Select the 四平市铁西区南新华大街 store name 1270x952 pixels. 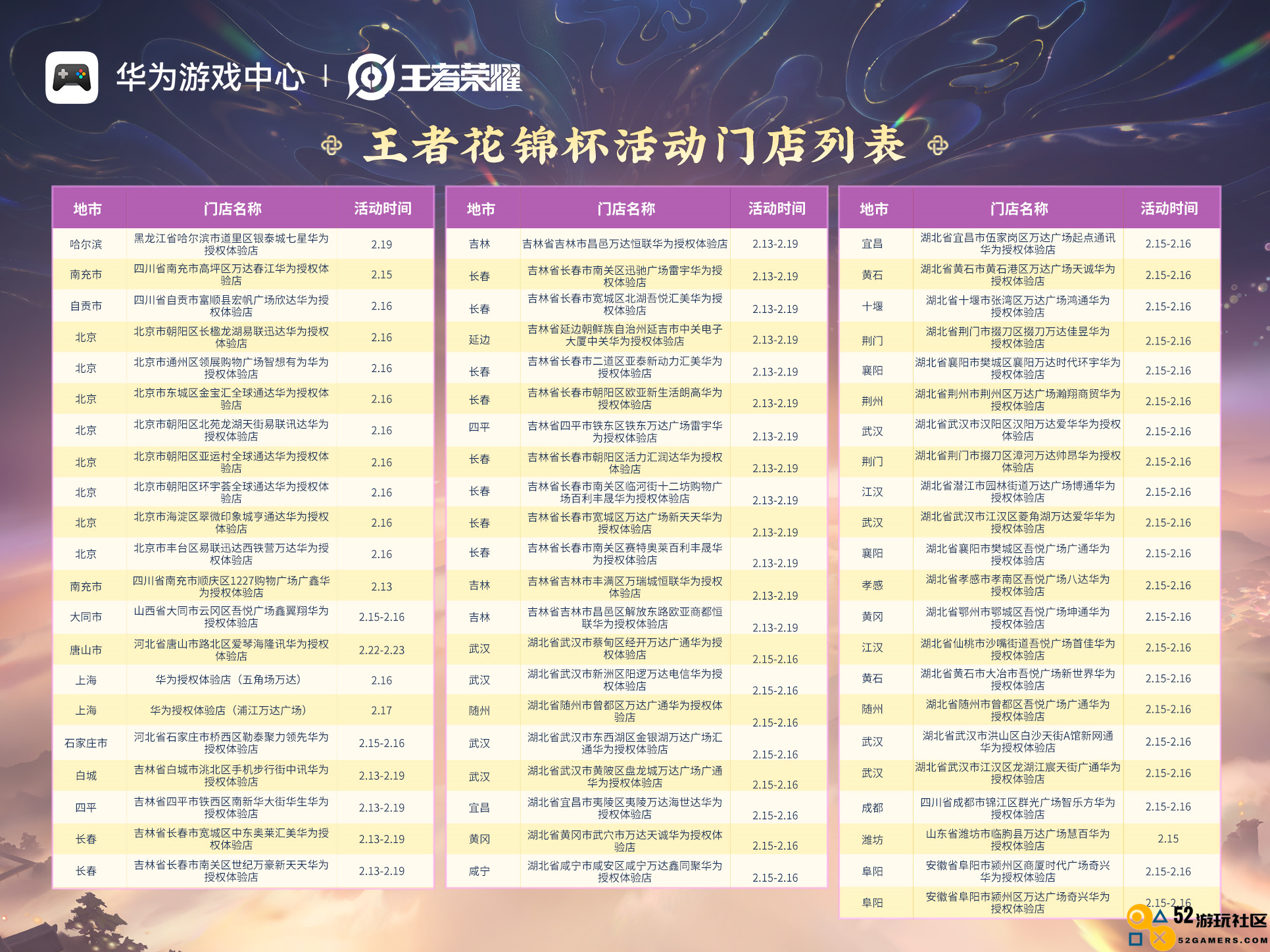click(x=232, y=808)
